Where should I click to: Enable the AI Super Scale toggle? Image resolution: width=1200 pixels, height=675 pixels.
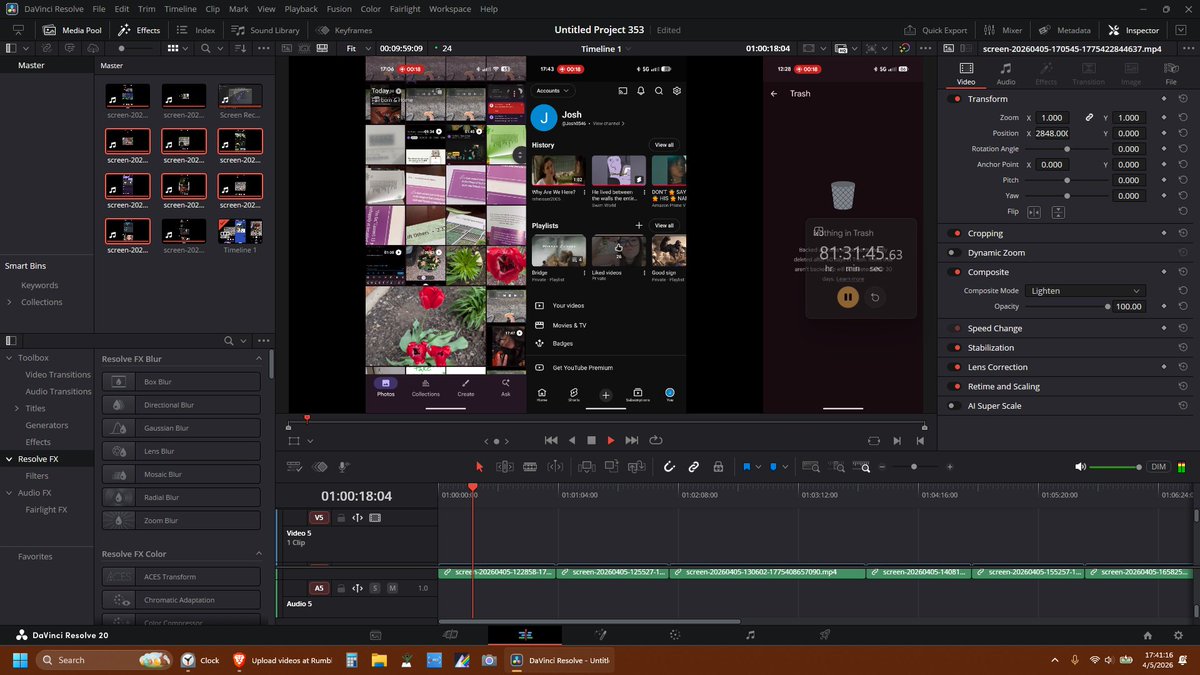pyautogui.click(x=956, y=406)
